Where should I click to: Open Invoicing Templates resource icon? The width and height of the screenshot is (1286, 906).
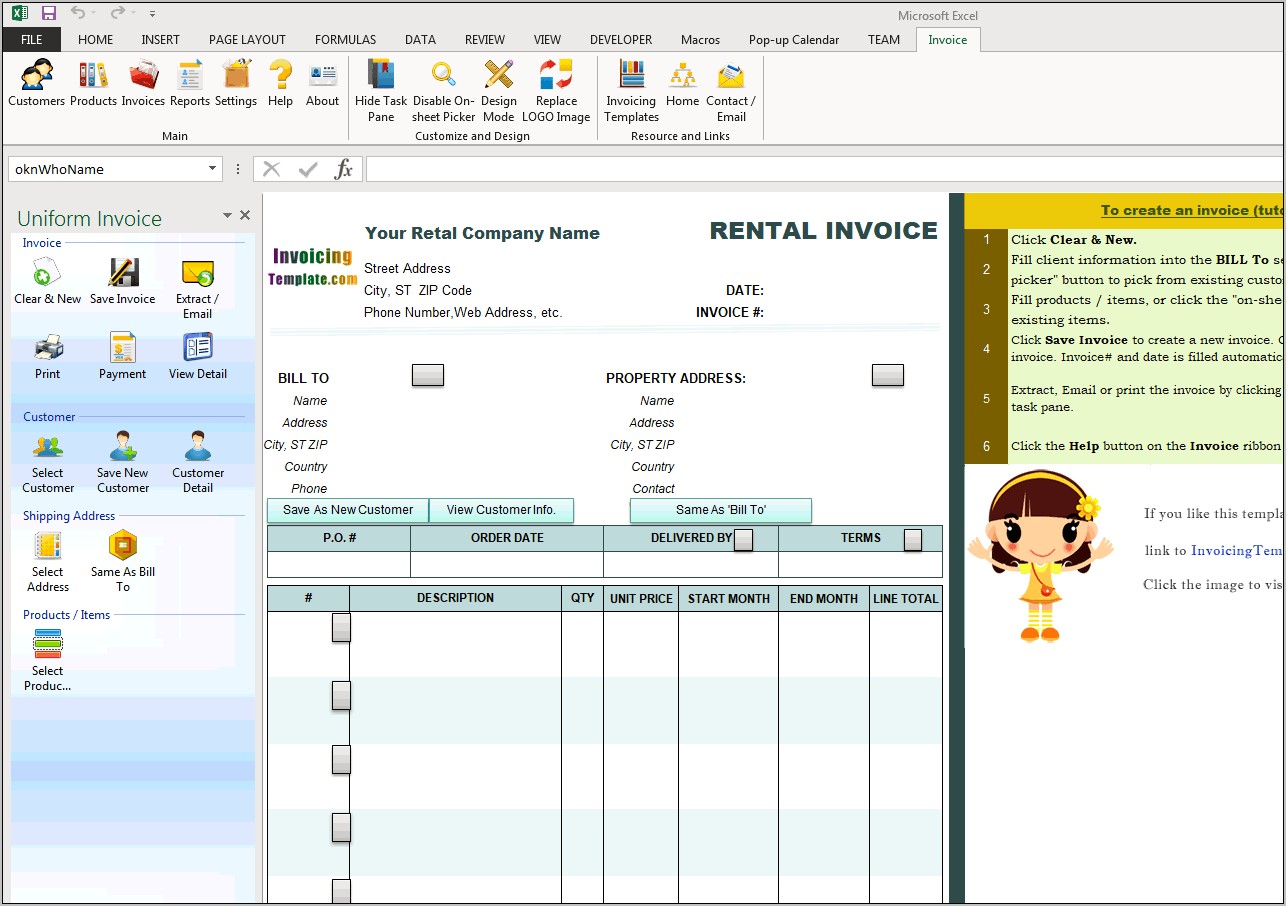[x=631, y=91]
